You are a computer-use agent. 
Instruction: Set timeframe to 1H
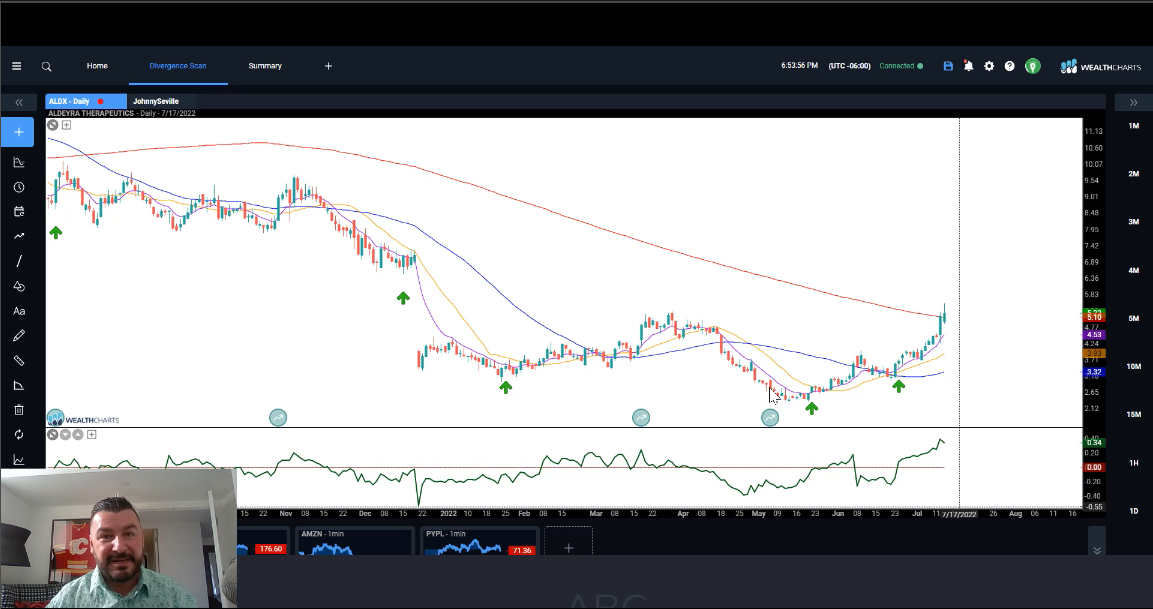click(x=1133, y=463)
